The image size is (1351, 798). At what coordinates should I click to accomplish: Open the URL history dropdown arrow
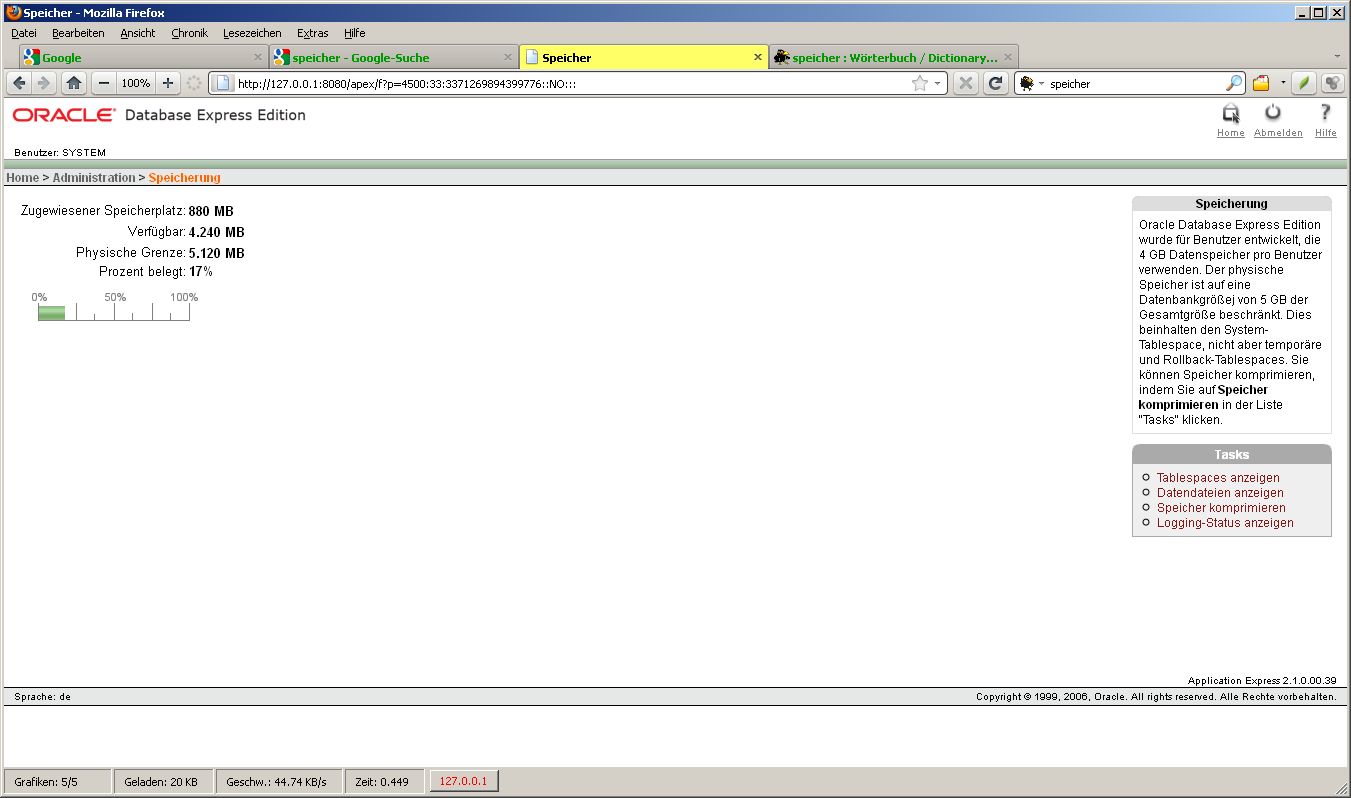pos(938,84)
